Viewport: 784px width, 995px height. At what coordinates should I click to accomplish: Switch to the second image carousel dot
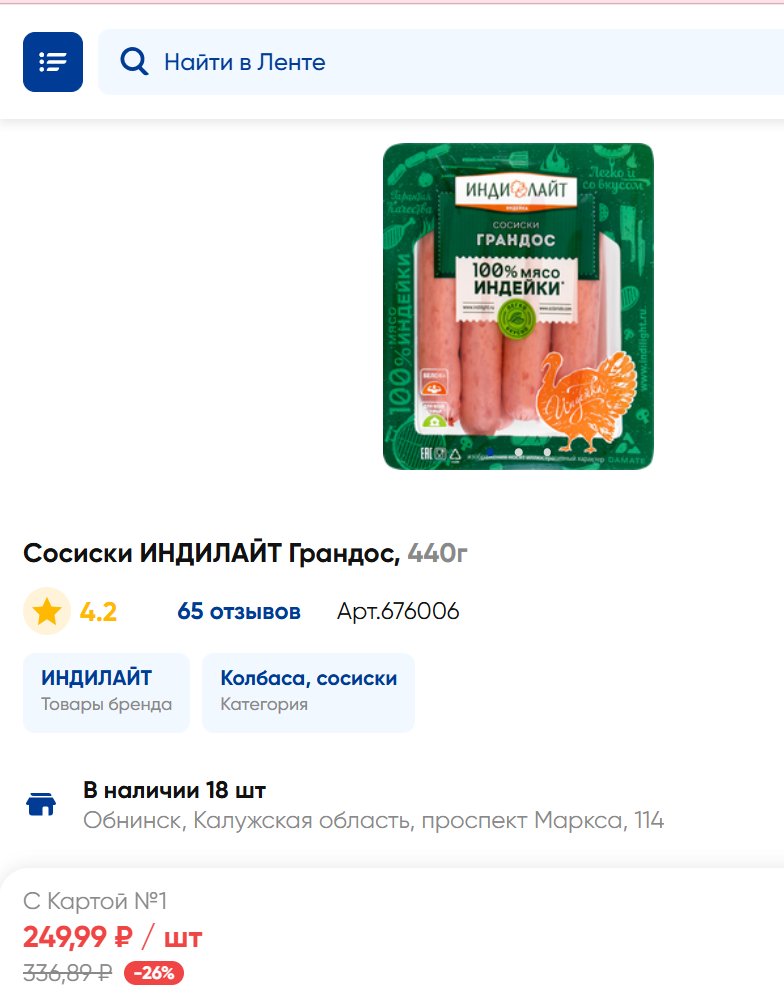[x=519, y=452]
